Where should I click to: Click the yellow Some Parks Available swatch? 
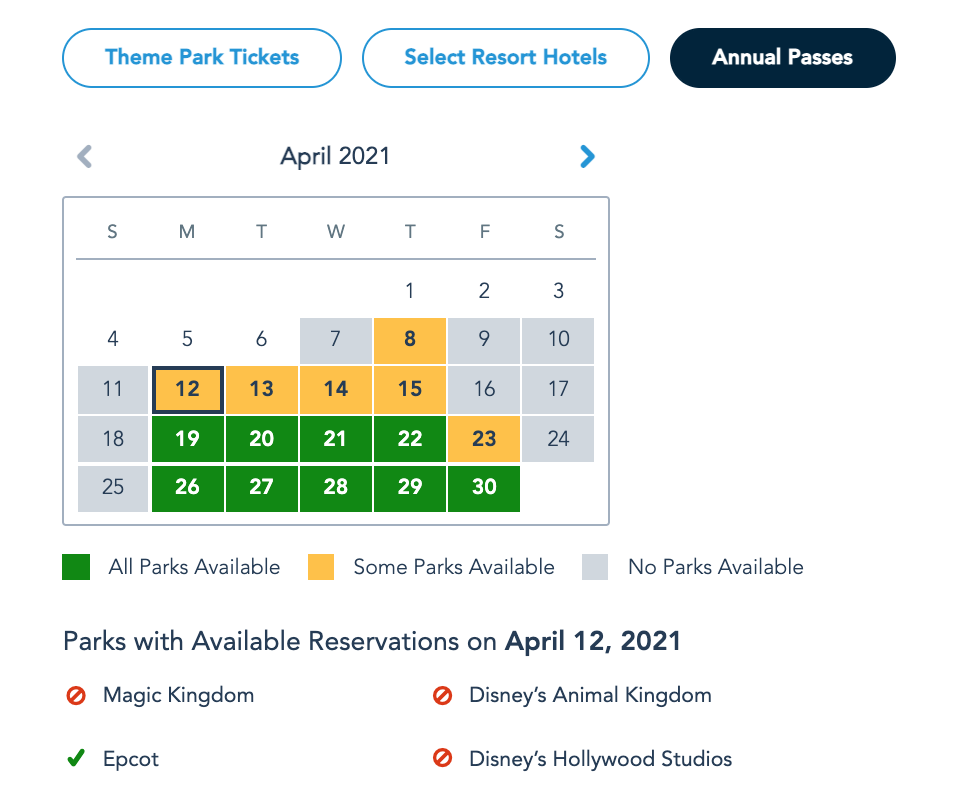click(x=320, y=567)
